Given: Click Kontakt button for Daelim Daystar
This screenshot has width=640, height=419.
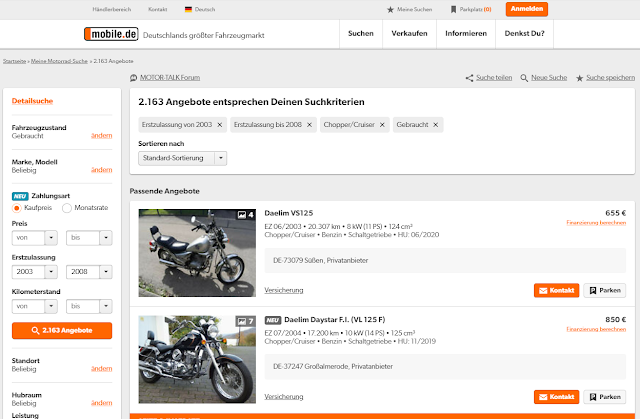Looking at the screenshot, I should (556, 397).
